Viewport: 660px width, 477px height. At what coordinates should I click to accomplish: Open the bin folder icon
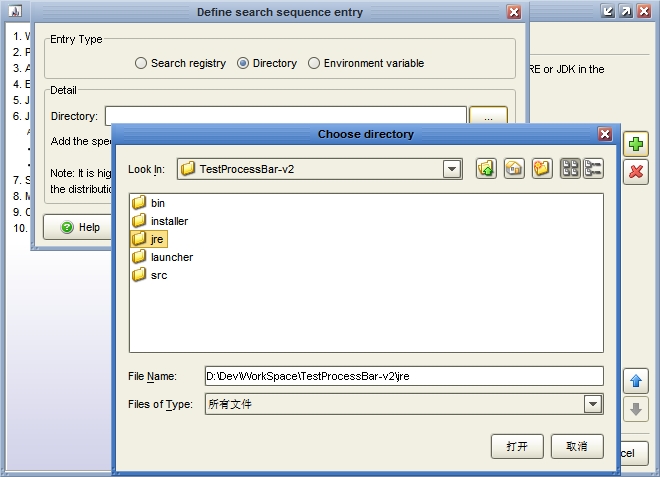(x=138, y=203)
